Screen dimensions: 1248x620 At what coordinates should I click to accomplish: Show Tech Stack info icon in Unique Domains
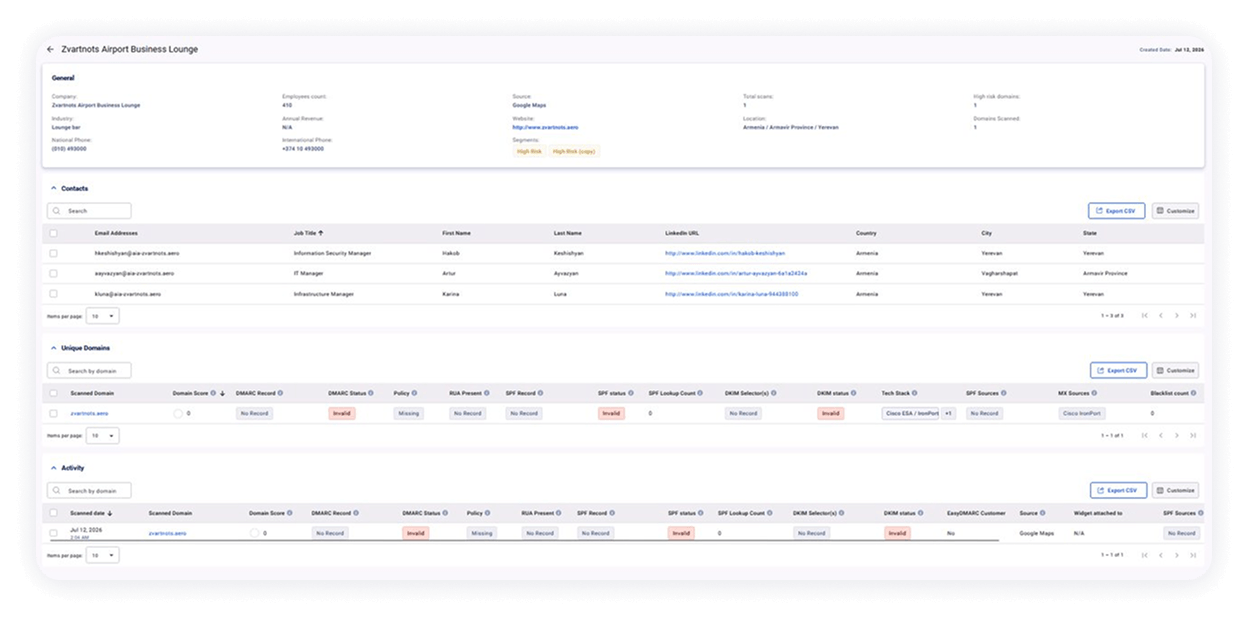click(914, 393)
